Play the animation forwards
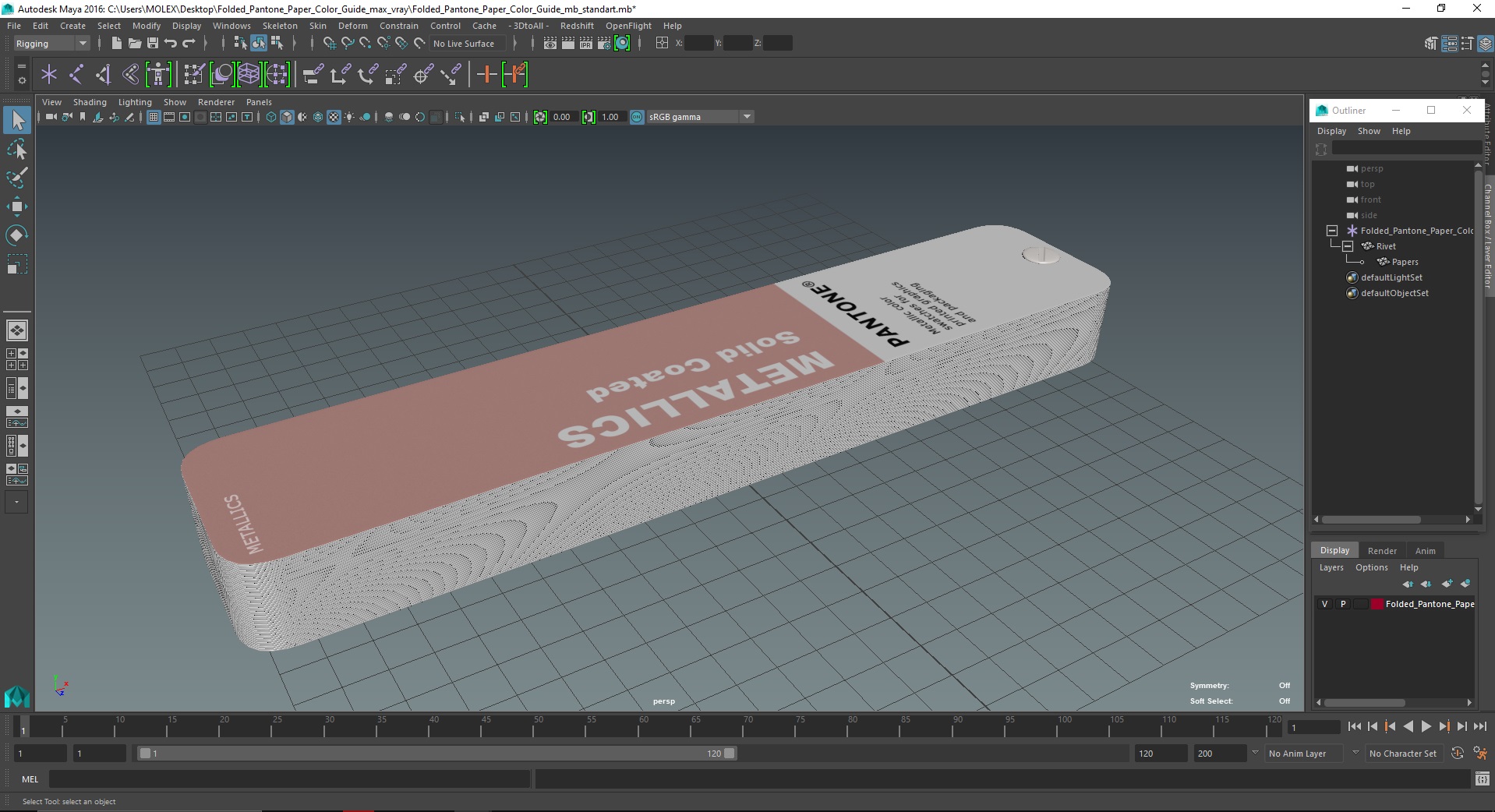The width and height of the screenshot is (1495, 812). tap(1426, 726)
